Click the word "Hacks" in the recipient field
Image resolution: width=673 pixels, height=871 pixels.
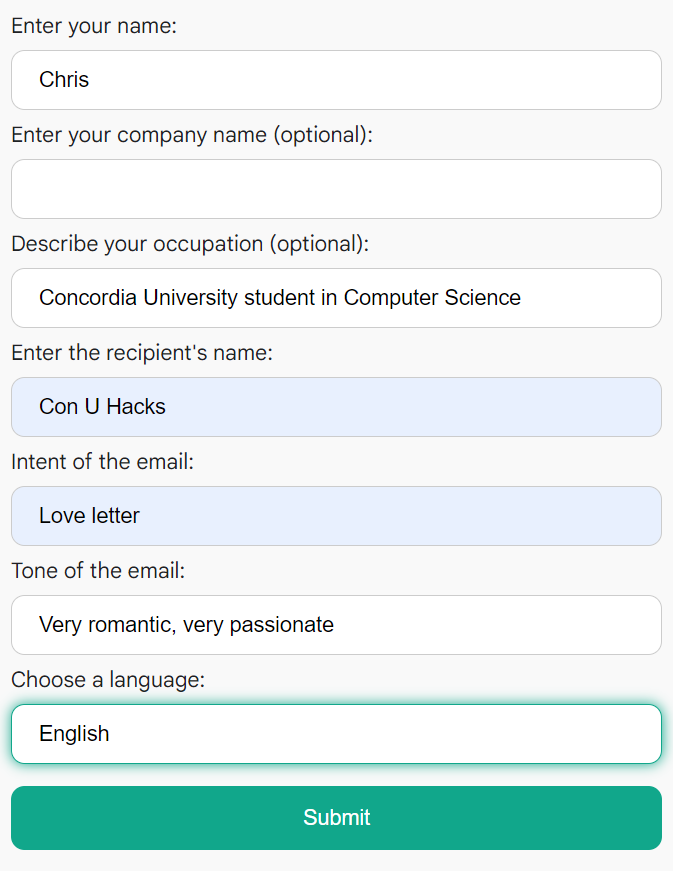pos(136,407)
